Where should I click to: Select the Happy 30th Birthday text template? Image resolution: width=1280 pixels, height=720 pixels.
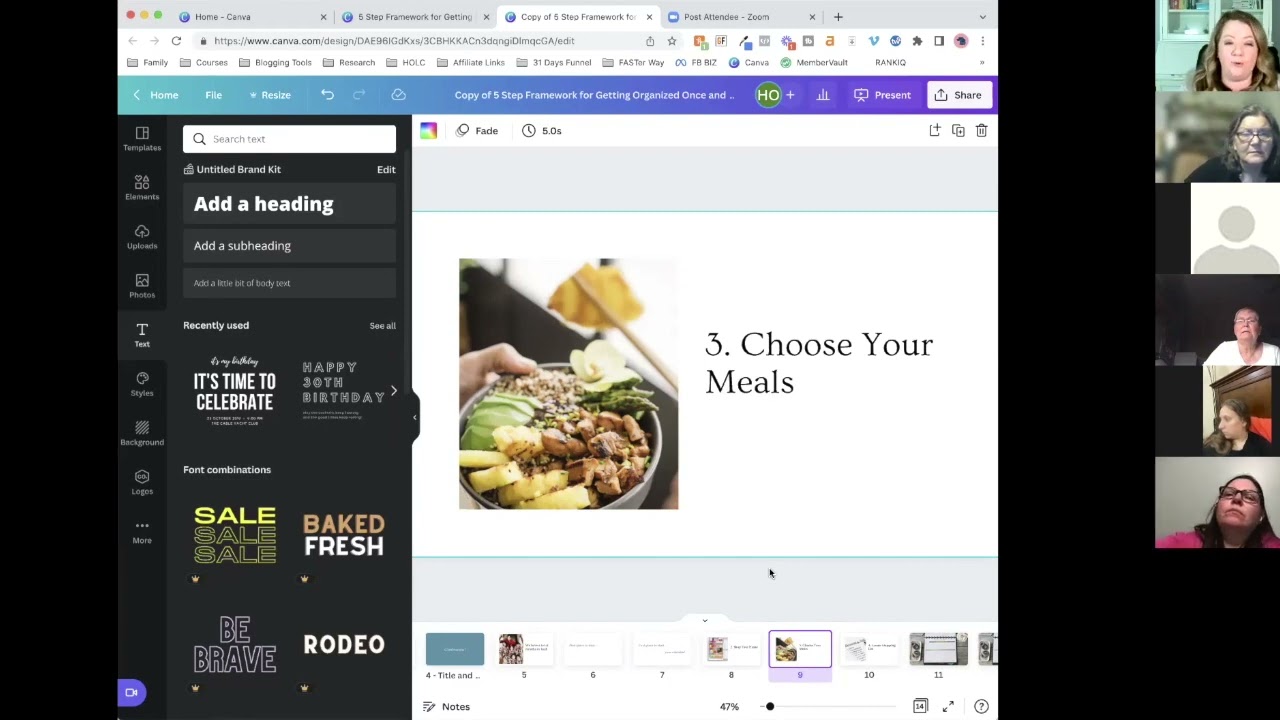(344, 391)
